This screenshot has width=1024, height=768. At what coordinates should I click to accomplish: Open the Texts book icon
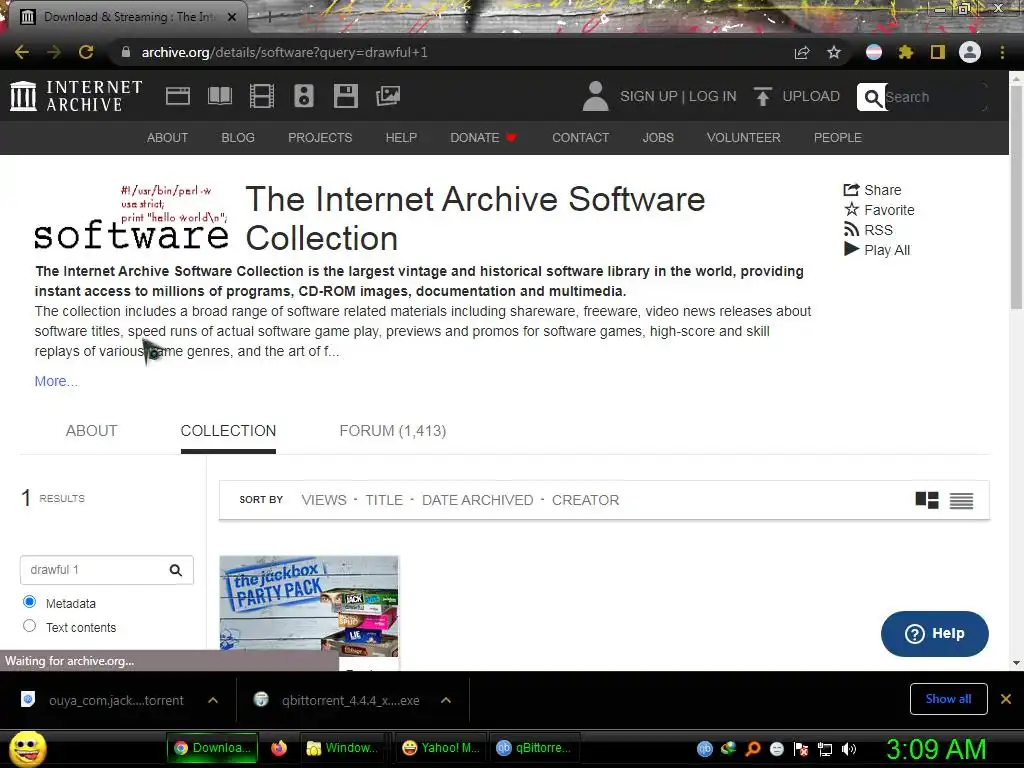point(219,96)
